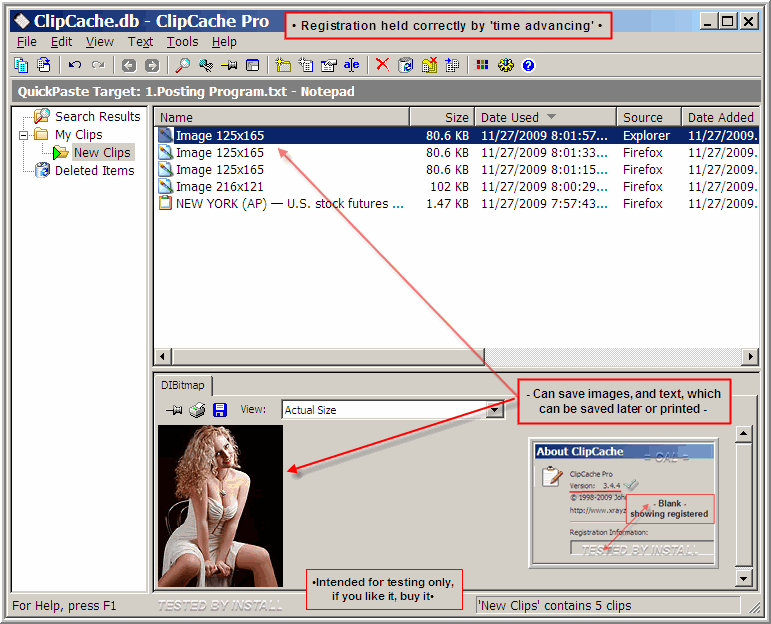Click the clip cleanup brush icon
The height and width of the screenshot is (624, 771).
(x=206, y=65)
